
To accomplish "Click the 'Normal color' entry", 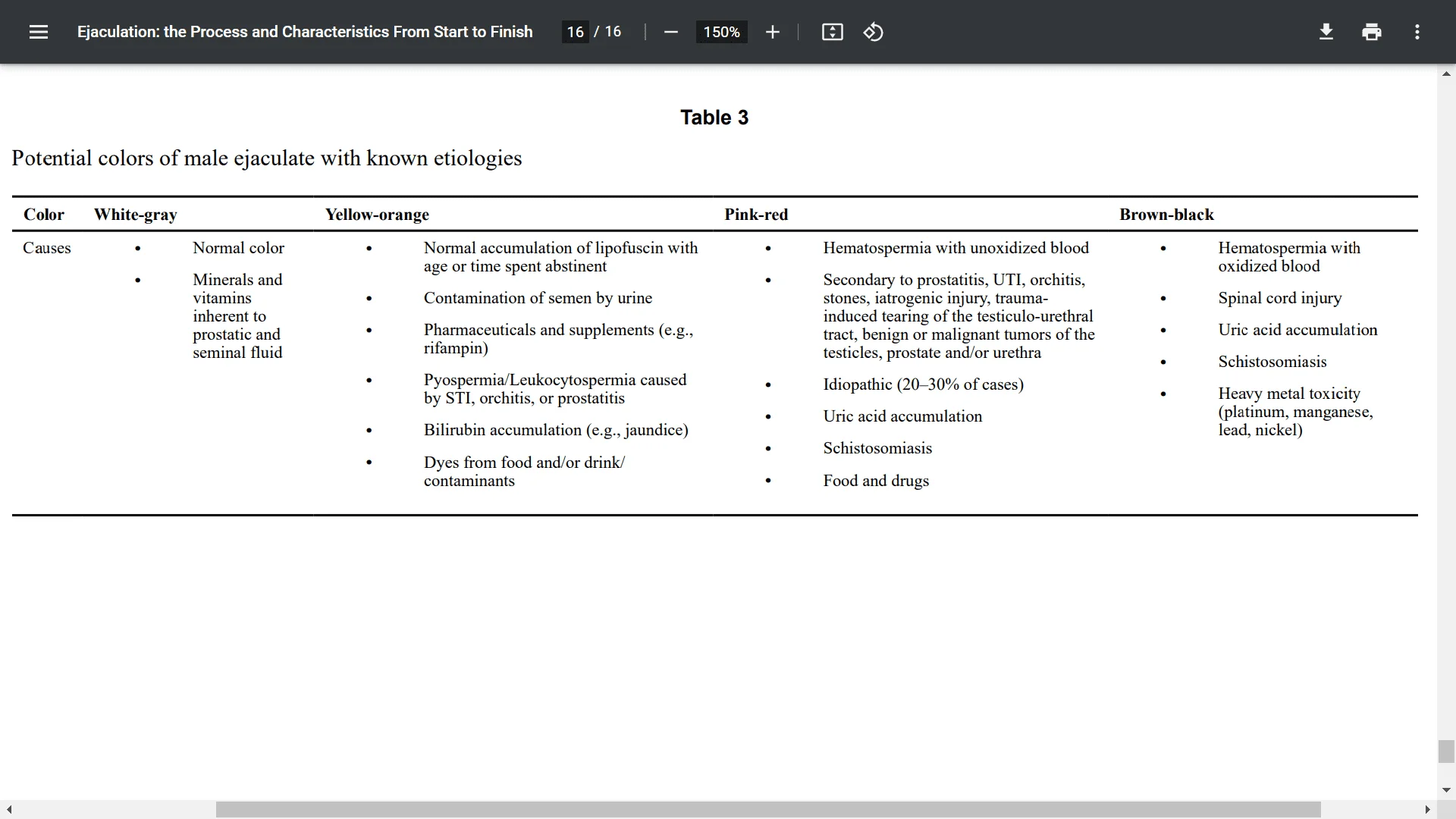I will coord(238,248).
